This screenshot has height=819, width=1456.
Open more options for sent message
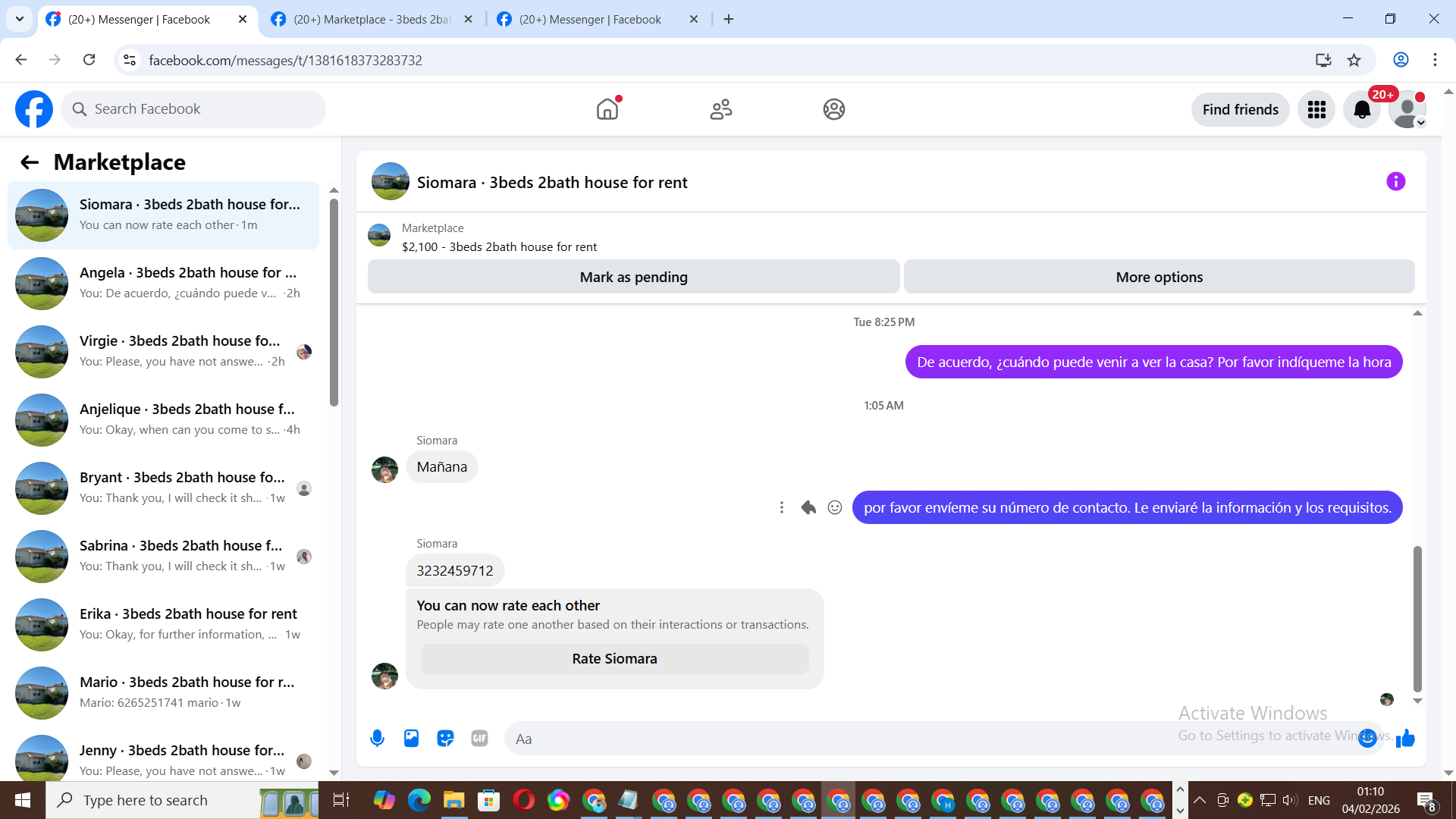point(781,507)
